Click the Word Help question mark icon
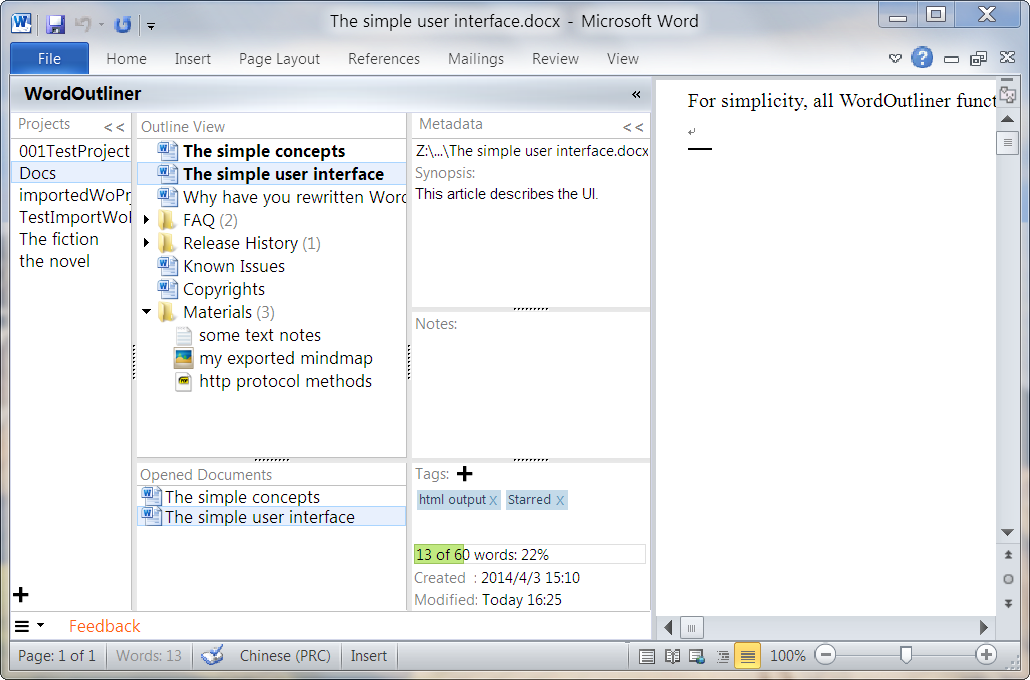1030x680 pixels. tap(922, 58)
